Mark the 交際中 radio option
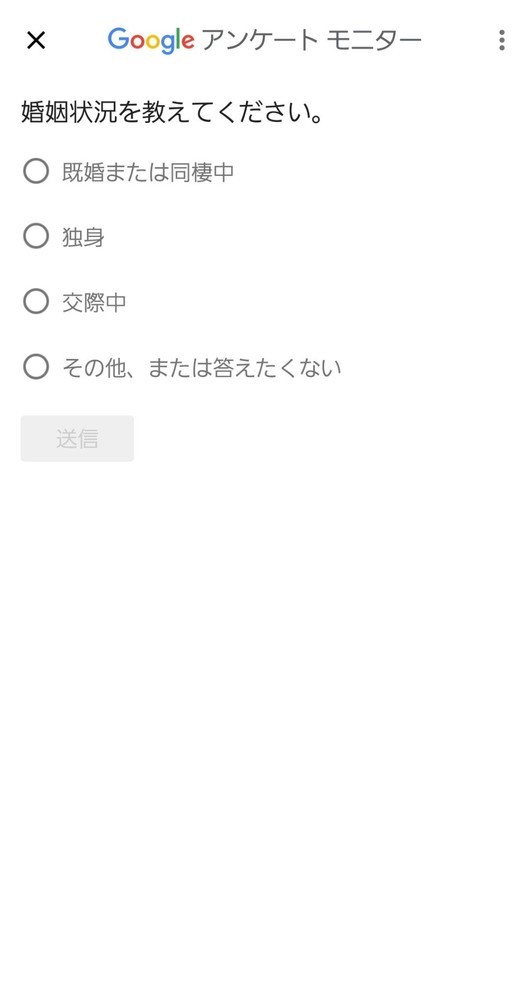This screenshot has height=1000, width=530. (36, 302)
